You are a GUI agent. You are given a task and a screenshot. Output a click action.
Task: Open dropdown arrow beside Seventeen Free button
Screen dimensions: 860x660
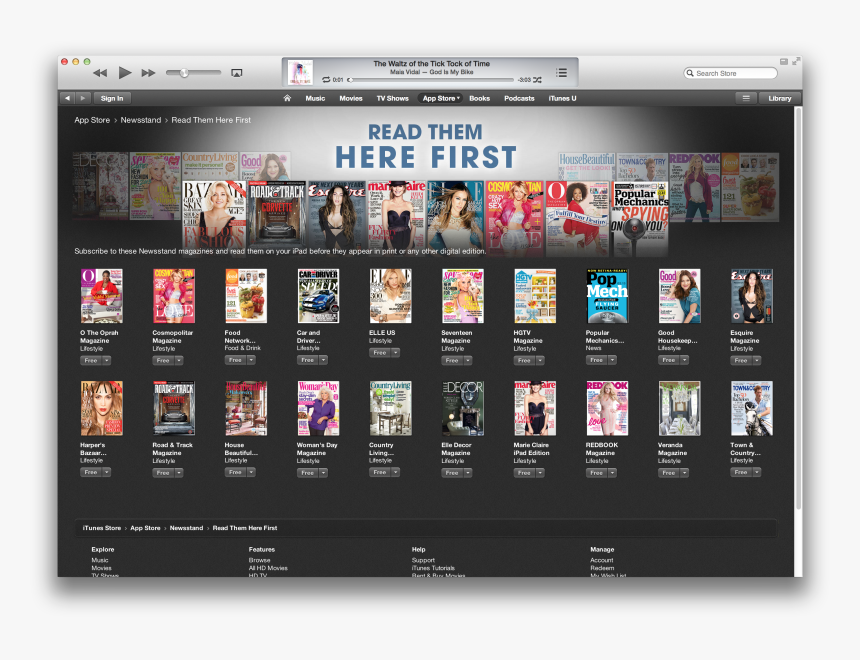[x=468, y=360]
